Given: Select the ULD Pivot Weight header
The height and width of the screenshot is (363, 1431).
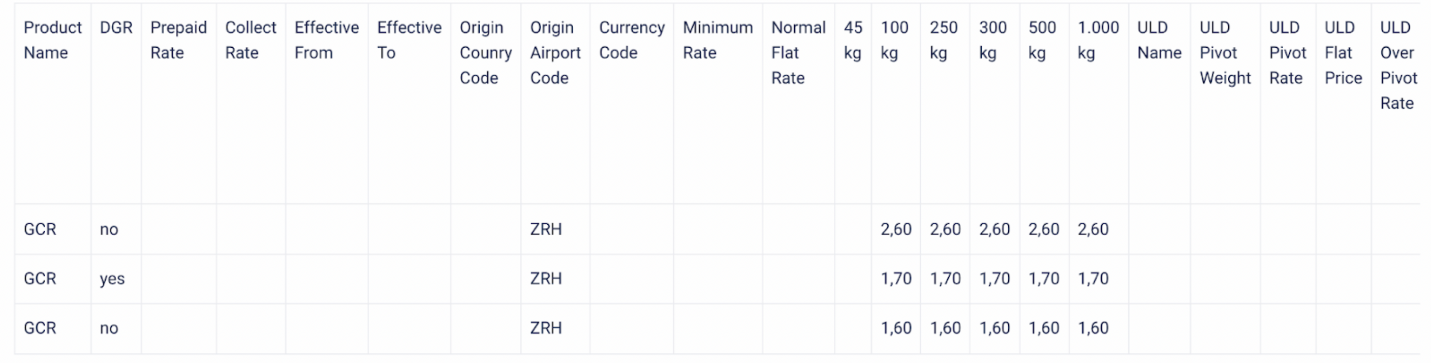Looking at the screenshot, I should pos(1225,53).
